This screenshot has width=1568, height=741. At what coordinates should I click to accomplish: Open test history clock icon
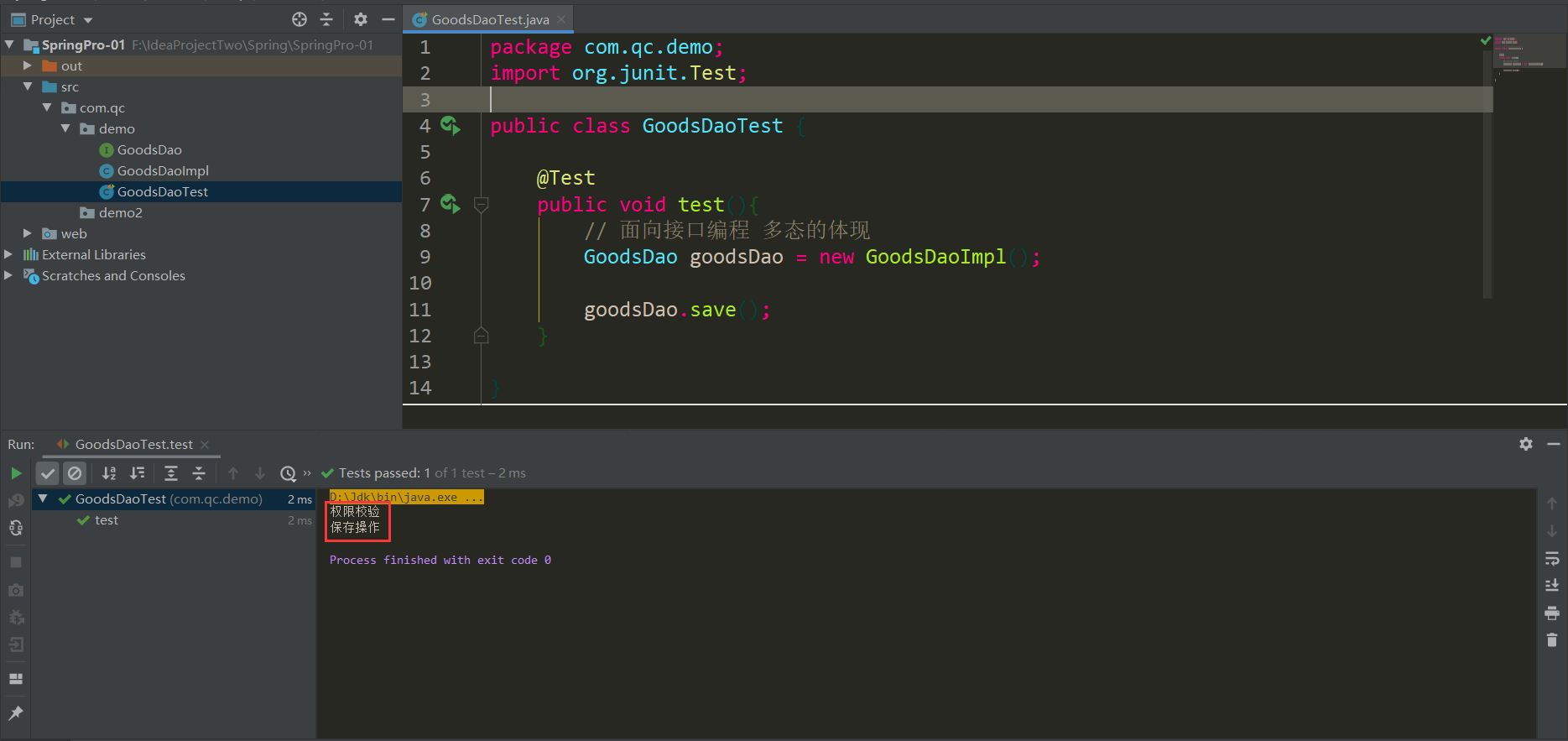pos(288,473)
